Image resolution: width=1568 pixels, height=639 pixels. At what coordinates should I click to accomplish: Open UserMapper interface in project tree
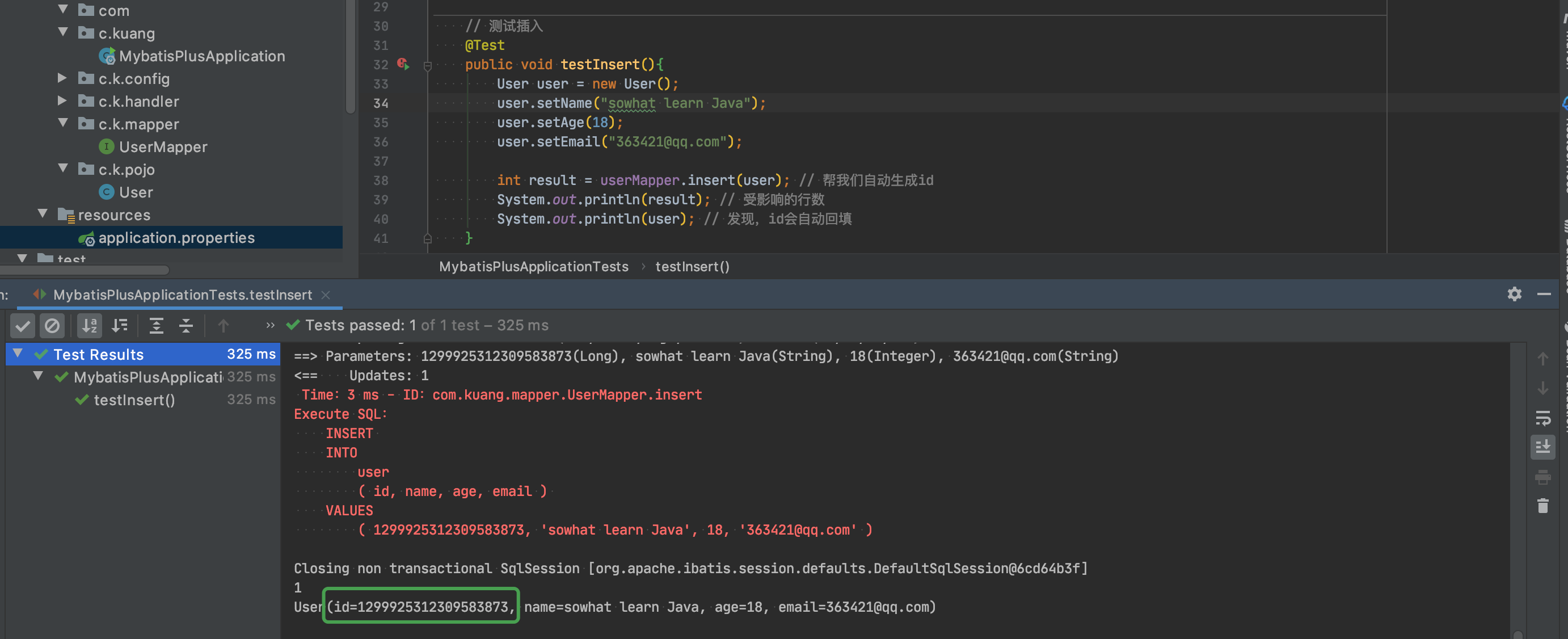click(x=163, y=147)
